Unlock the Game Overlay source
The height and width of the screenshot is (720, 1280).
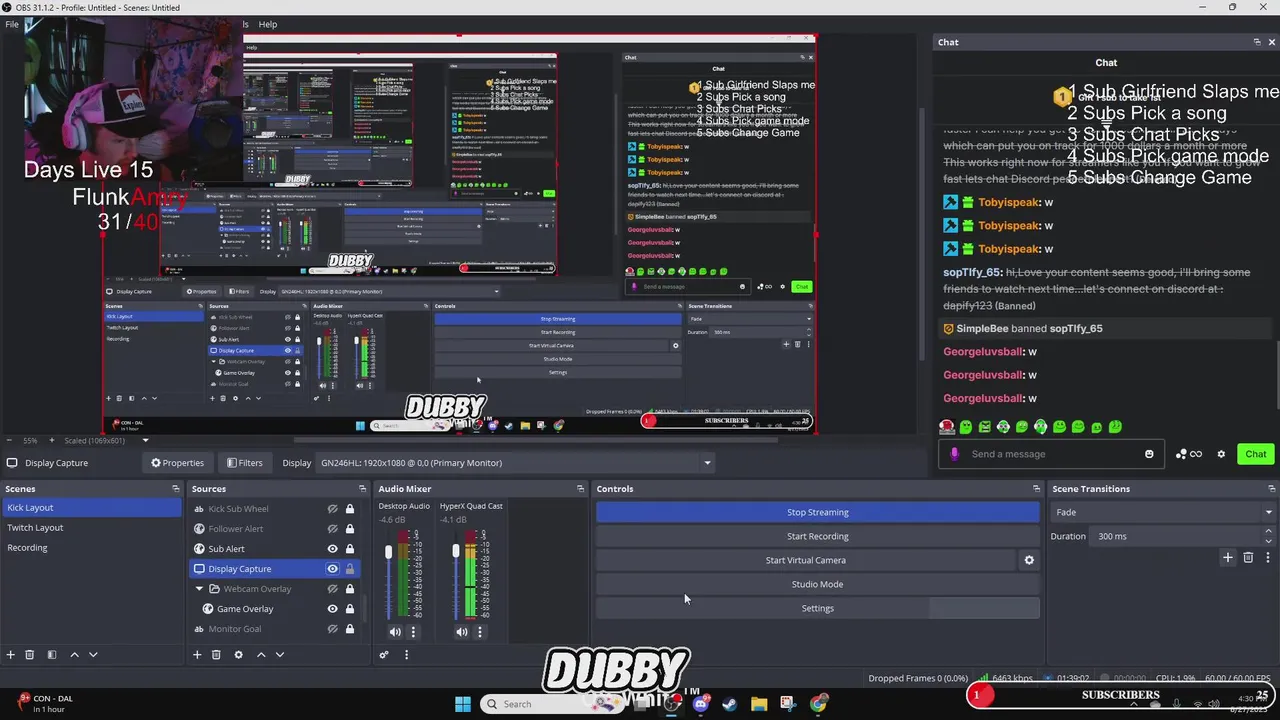(350, 609)
